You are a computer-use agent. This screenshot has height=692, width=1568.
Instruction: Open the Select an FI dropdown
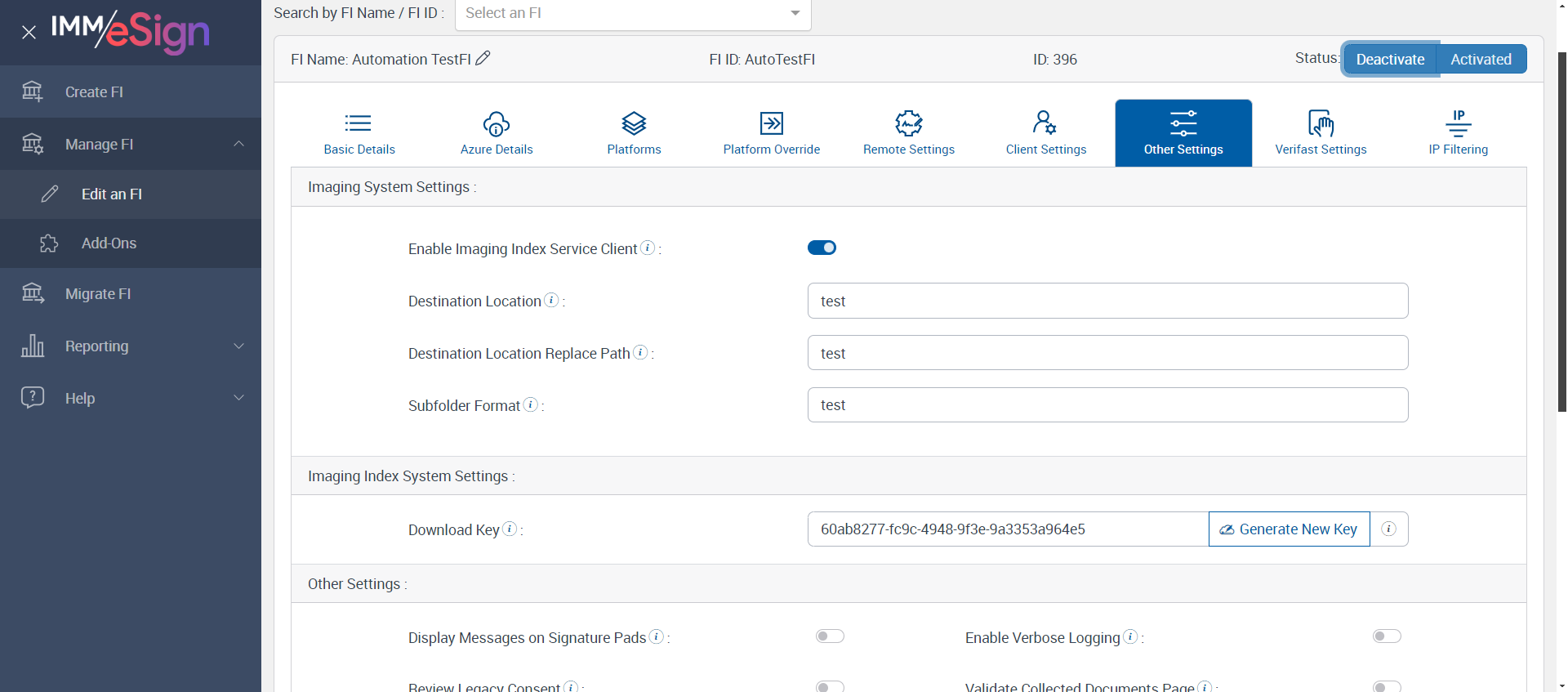point(633,13)
